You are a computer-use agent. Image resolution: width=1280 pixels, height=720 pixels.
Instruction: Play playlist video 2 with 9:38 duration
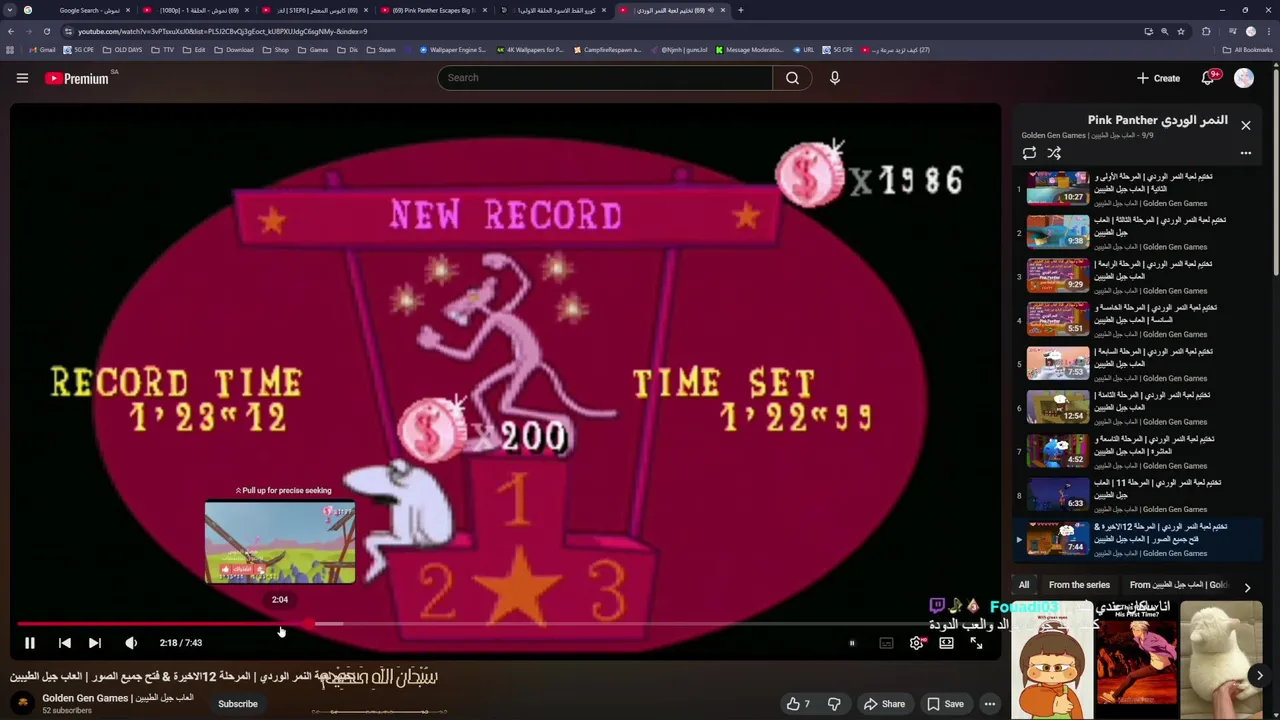tap(1138, 232)
